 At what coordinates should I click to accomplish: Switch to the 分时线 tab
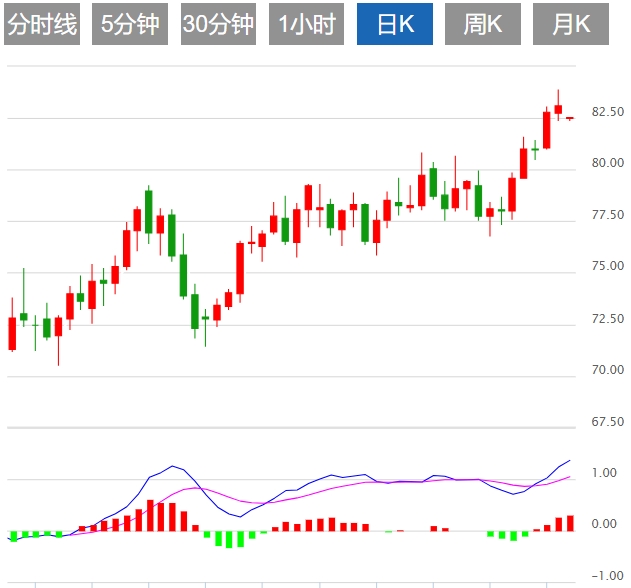[41, 25]
